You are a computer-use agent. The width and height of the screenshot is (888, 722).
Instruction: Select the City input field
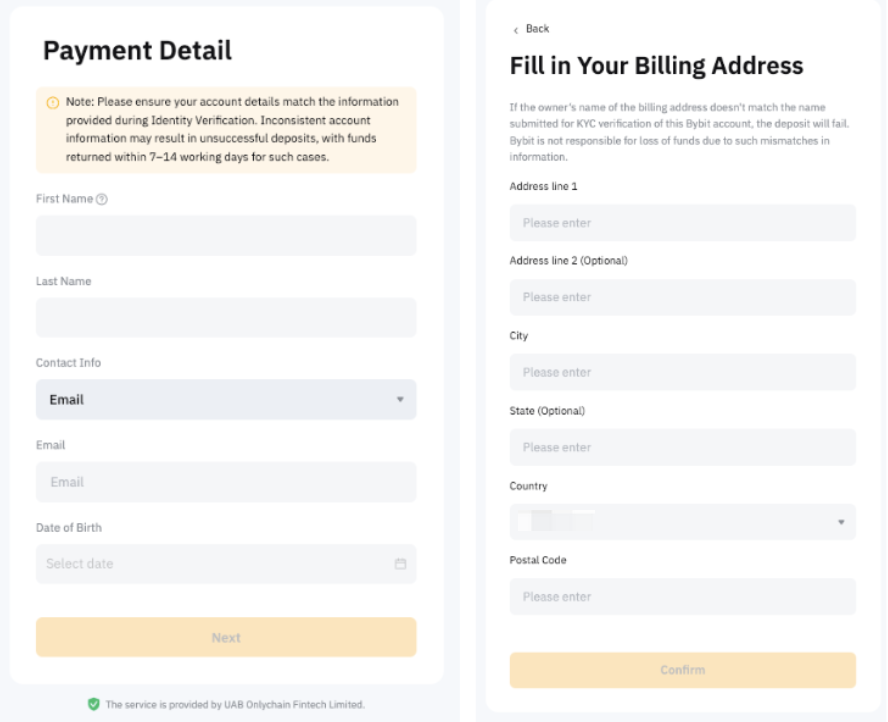click(x=682, y=372)
